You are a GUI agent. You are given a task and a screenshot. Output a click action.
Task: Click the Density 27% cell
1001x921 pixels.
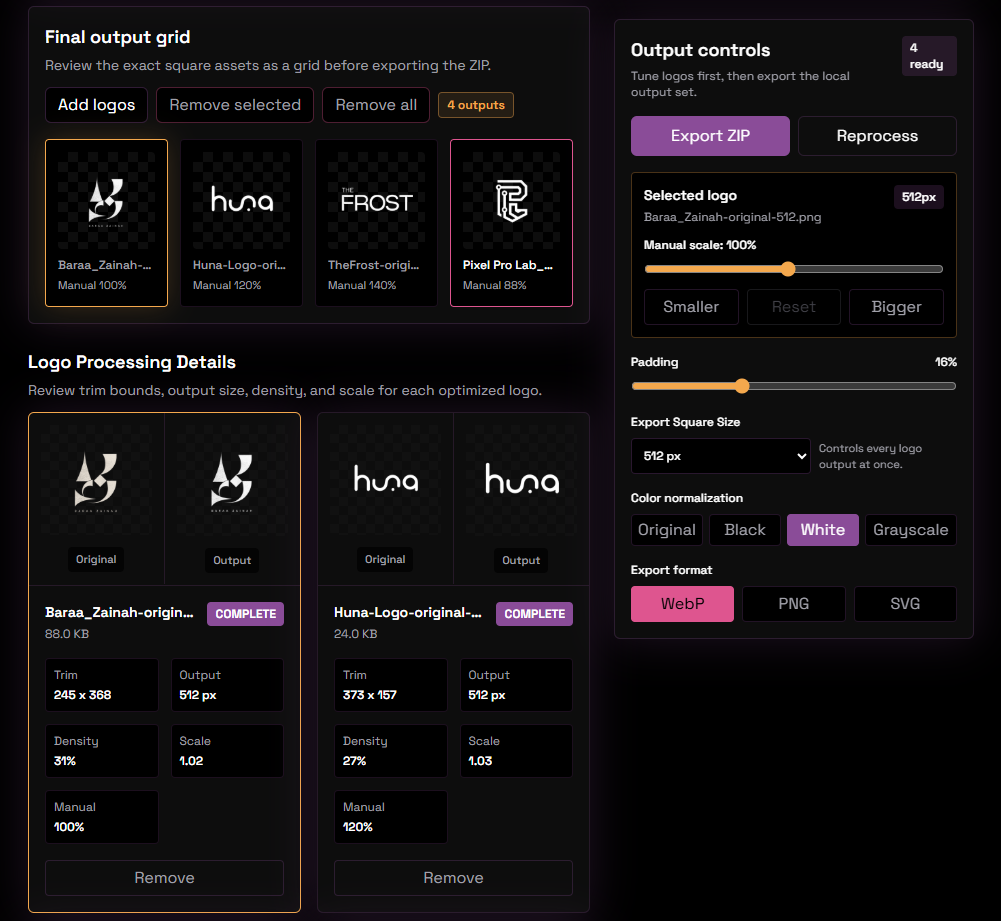click(391, 751)
